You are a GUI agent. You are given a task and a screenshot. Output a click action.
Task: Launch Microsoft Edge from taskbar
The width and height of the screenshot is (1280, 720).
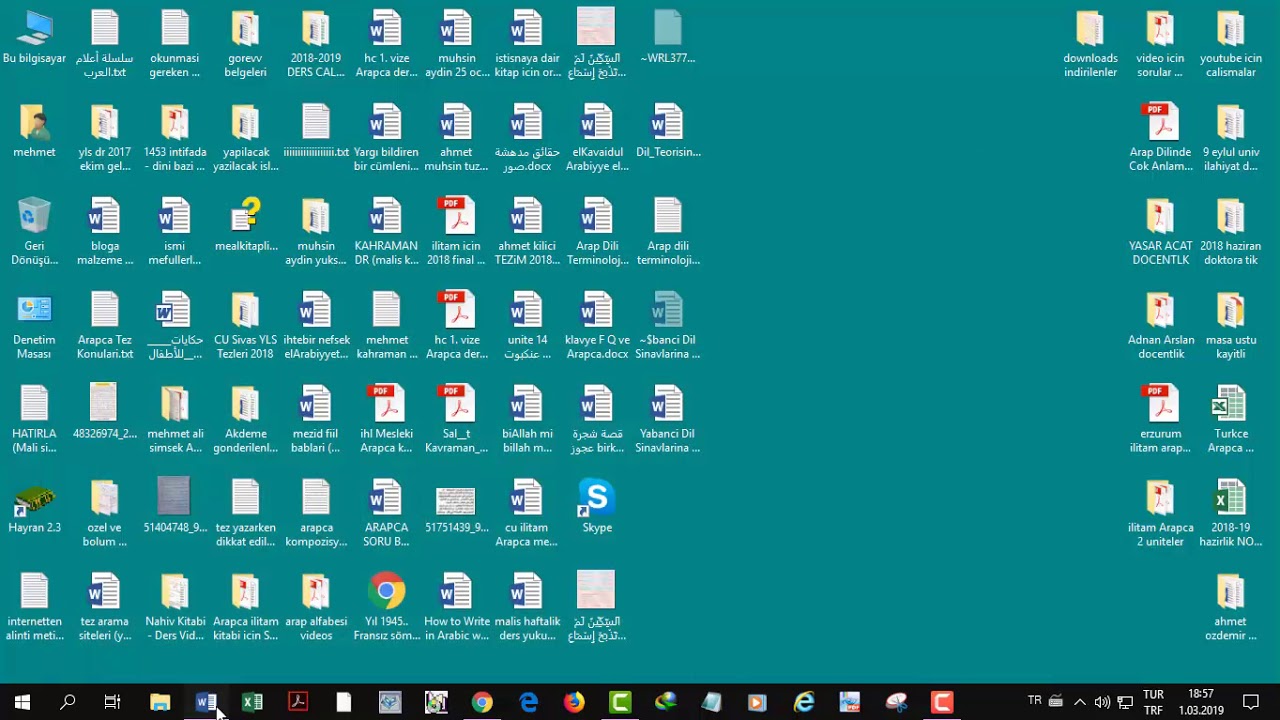pos(528,702)
